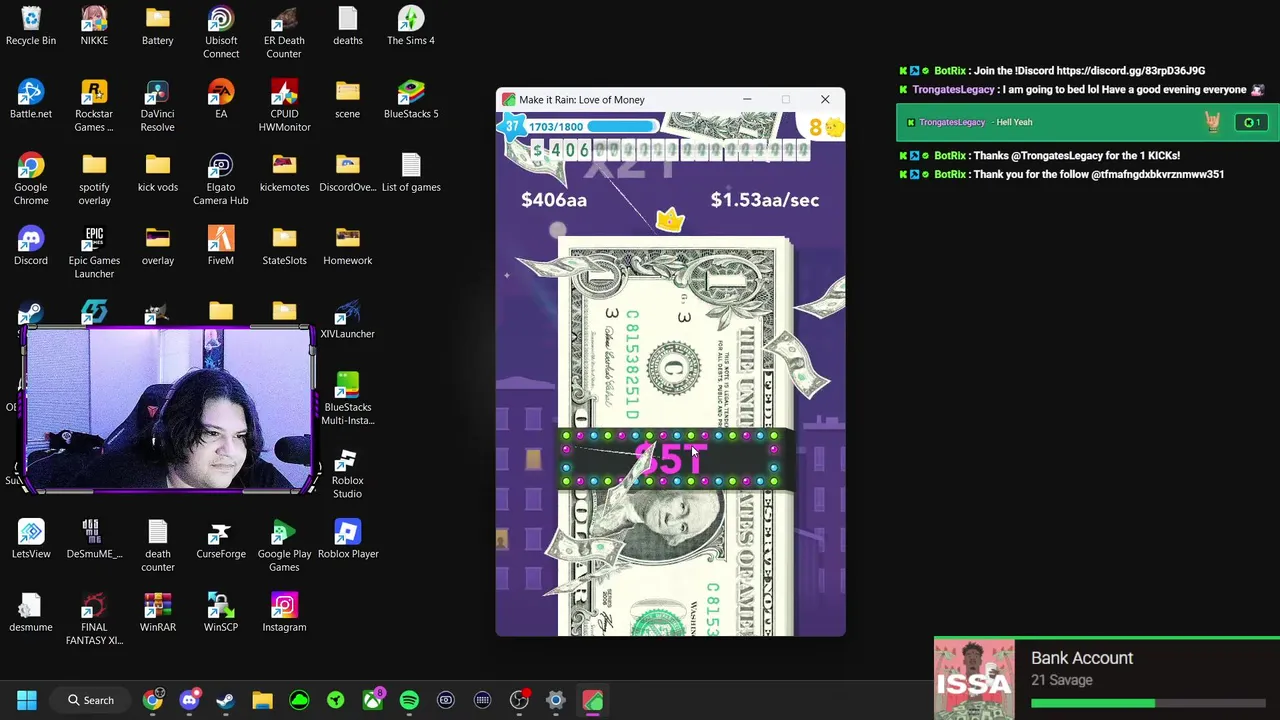Open the scene folder
Viewport: 1280px width, 720px height.
(x=347, y=99)
